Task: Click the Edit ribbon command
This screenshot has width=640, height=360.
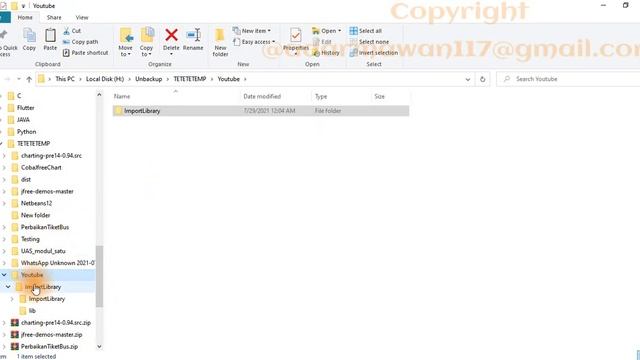Action: (322, 42)
